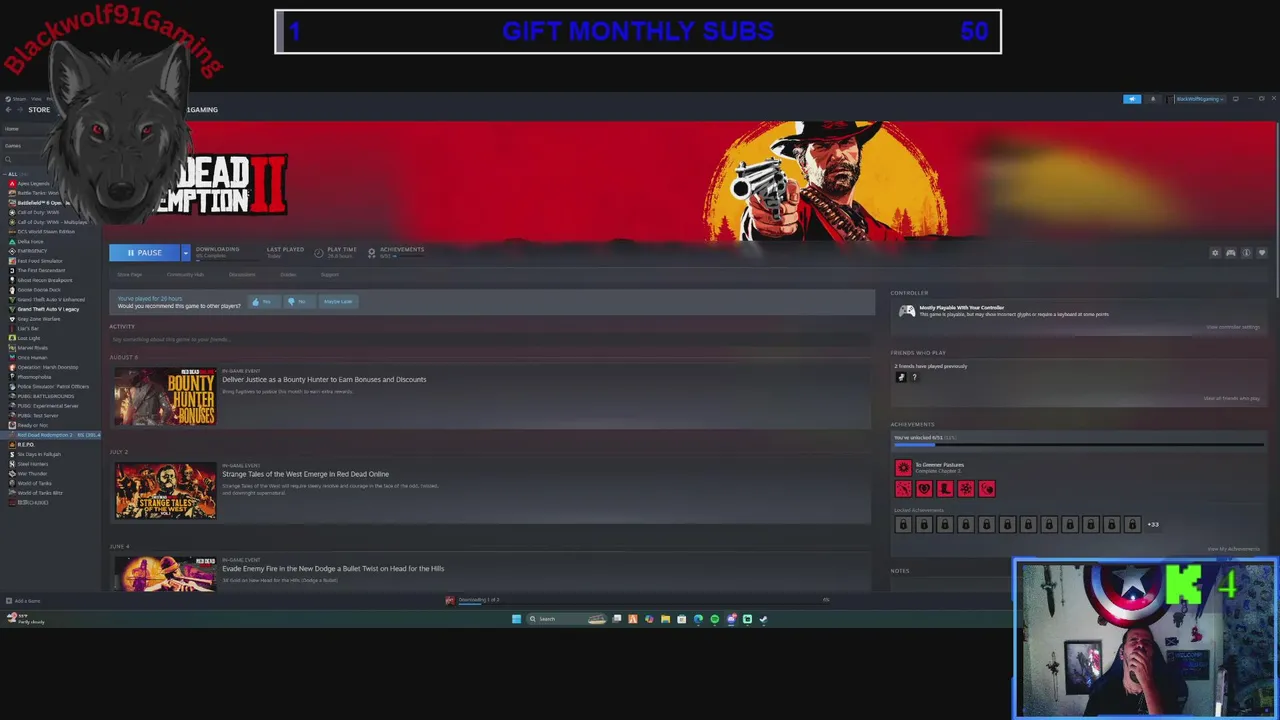Select Fast Food Simulator in library
The width and height of the screenshot is (1280, 720).
click(40, 261)
